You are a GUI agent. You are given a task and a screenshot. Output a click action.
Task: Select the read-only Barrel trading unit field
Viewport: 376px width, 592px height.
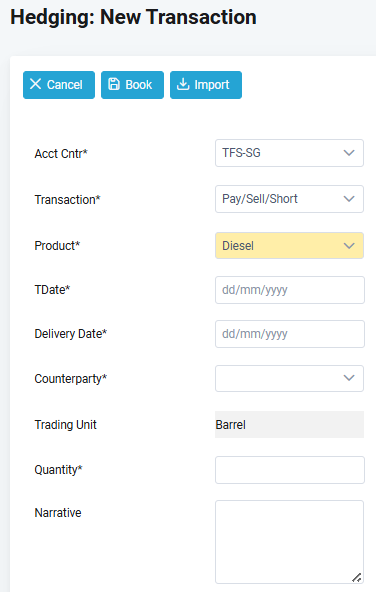(x=289, y=425)
